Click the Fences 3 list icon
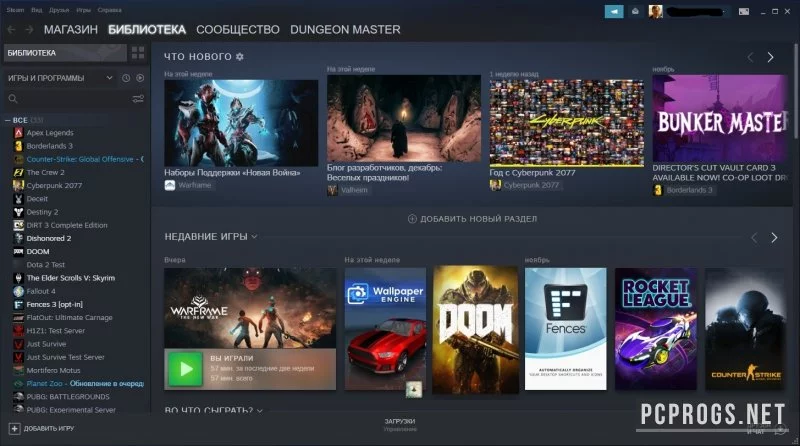The height and width of the screenshot is (446, 800). (18, 305)
